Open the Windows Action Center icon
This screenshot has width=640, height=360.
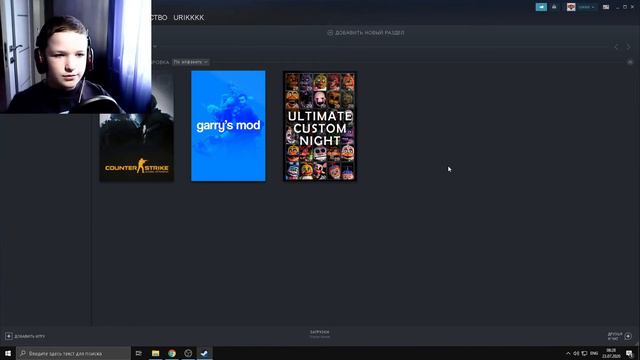(629, 353)
